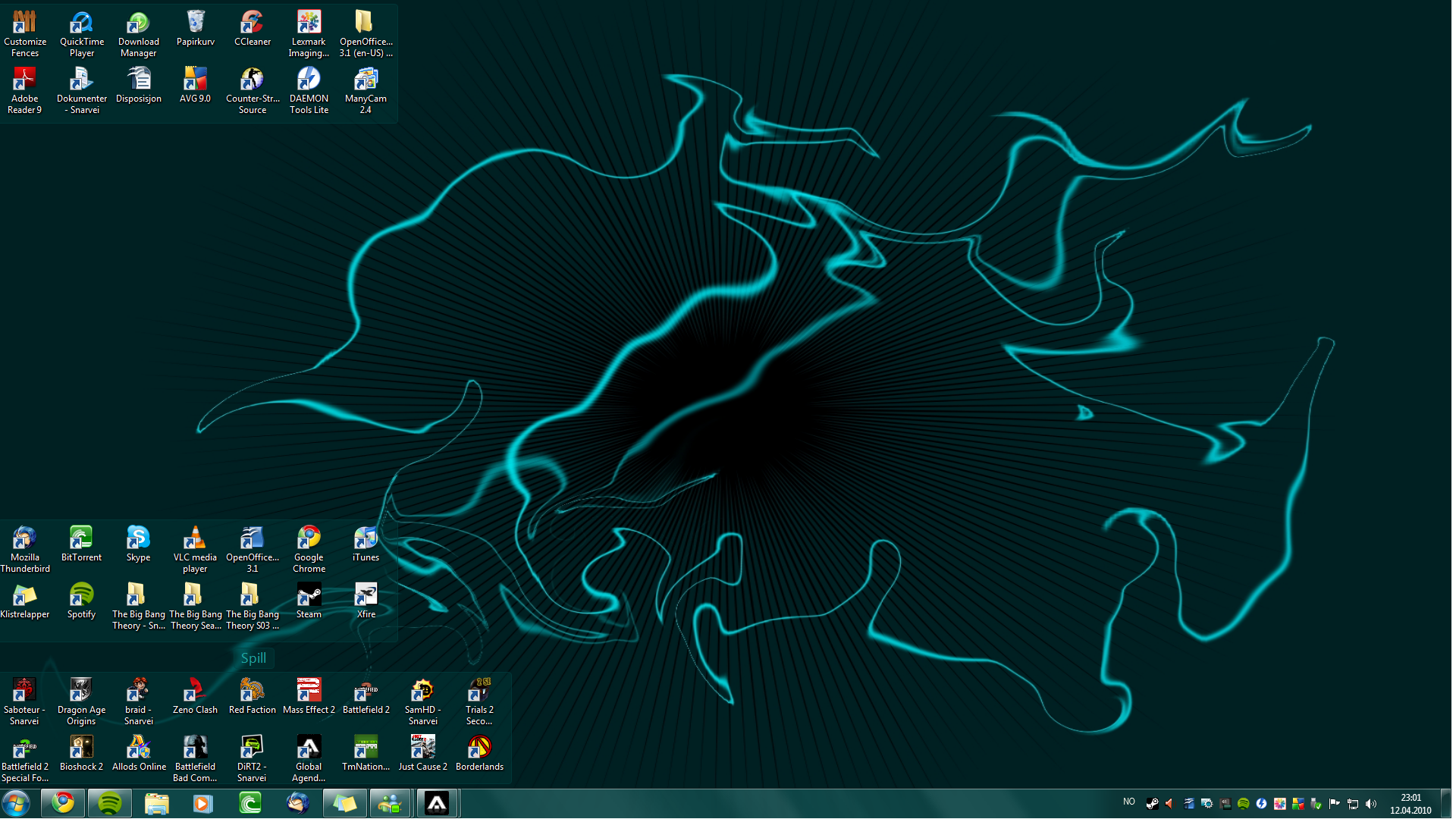This screenshot has height=819, width=1456.
Task: Open the Red Faction game icon
Action: point(252,697)
